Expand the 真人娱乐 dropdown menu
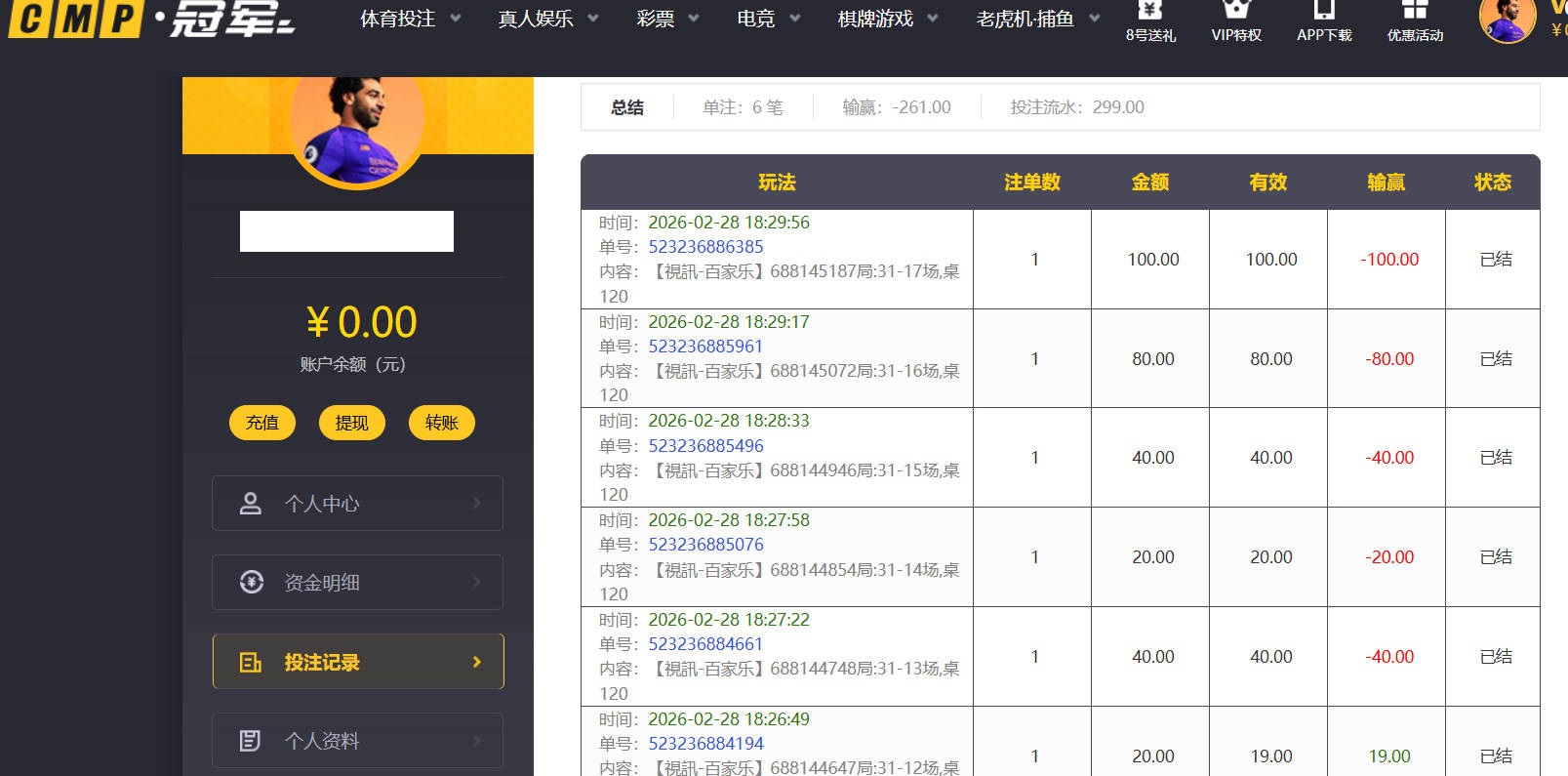 (547, 19)
